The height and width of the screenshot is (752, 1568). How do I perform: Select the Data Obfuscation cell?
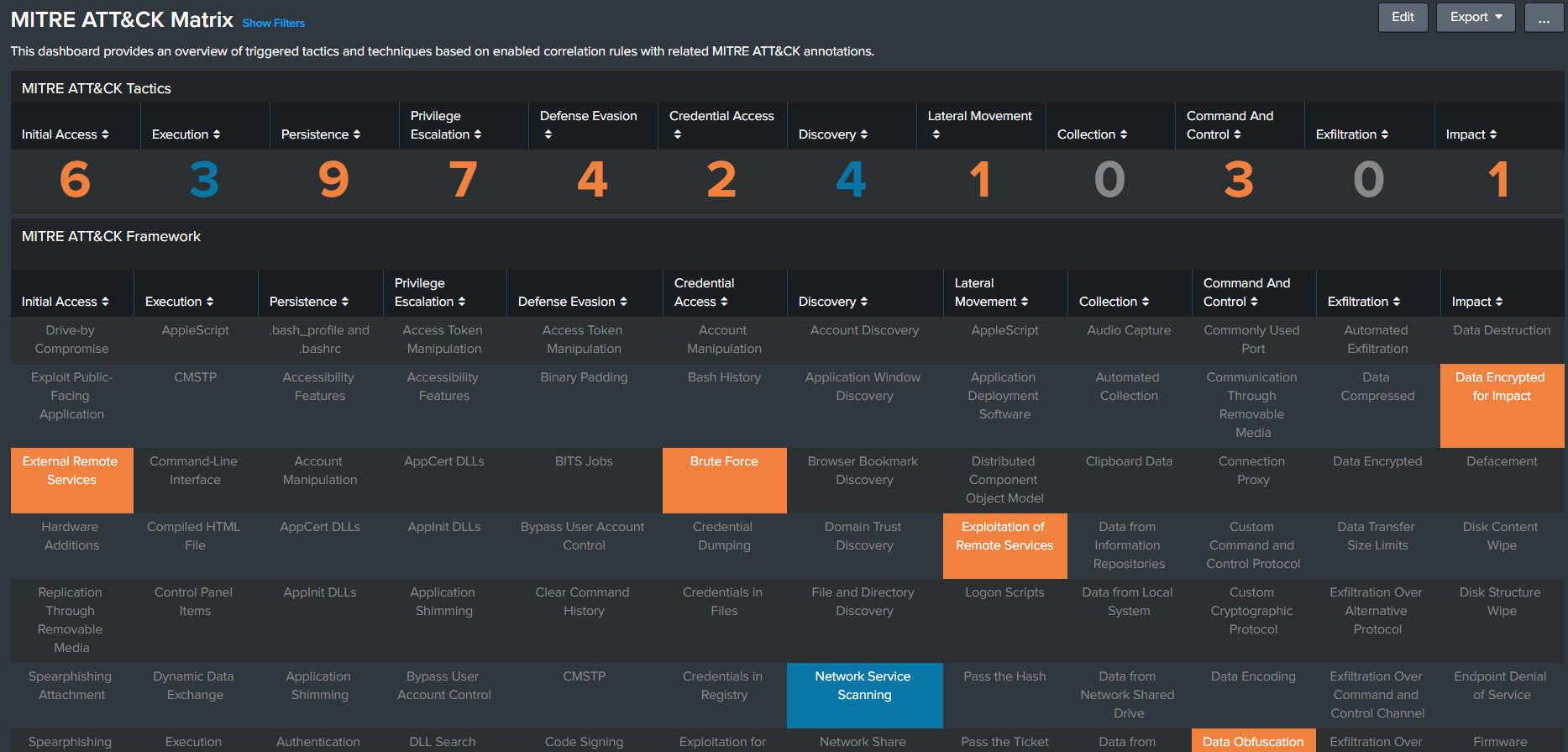pos(1253,741)
